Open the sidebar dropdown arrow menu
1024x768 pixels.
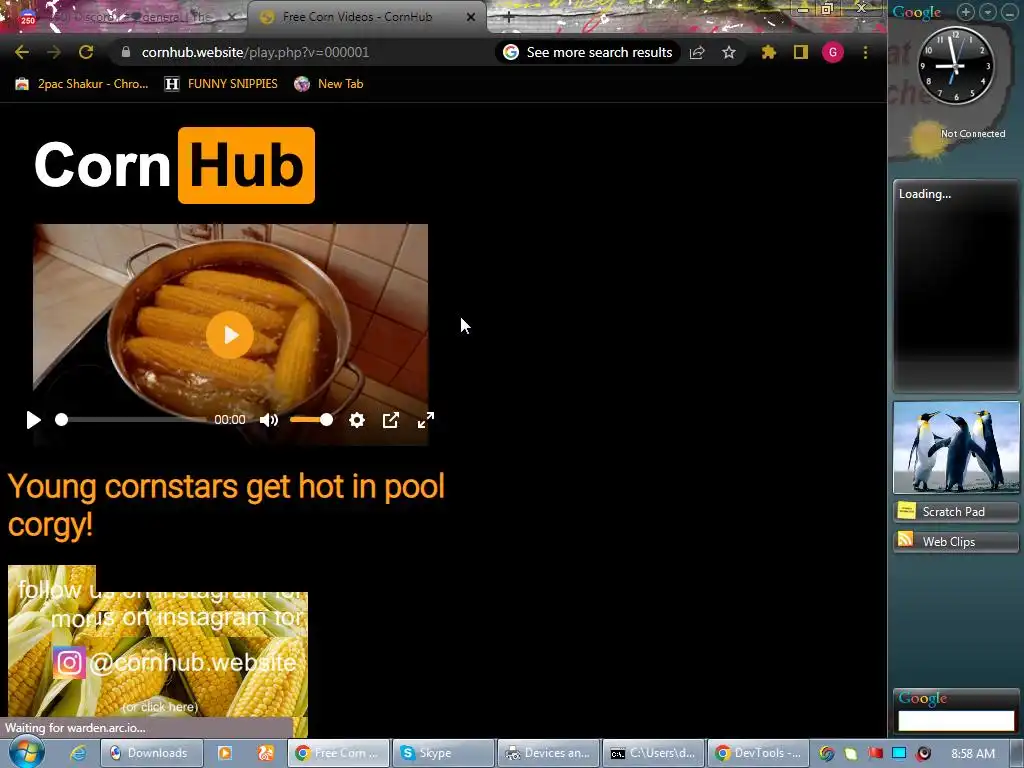[x=987, y=12]
